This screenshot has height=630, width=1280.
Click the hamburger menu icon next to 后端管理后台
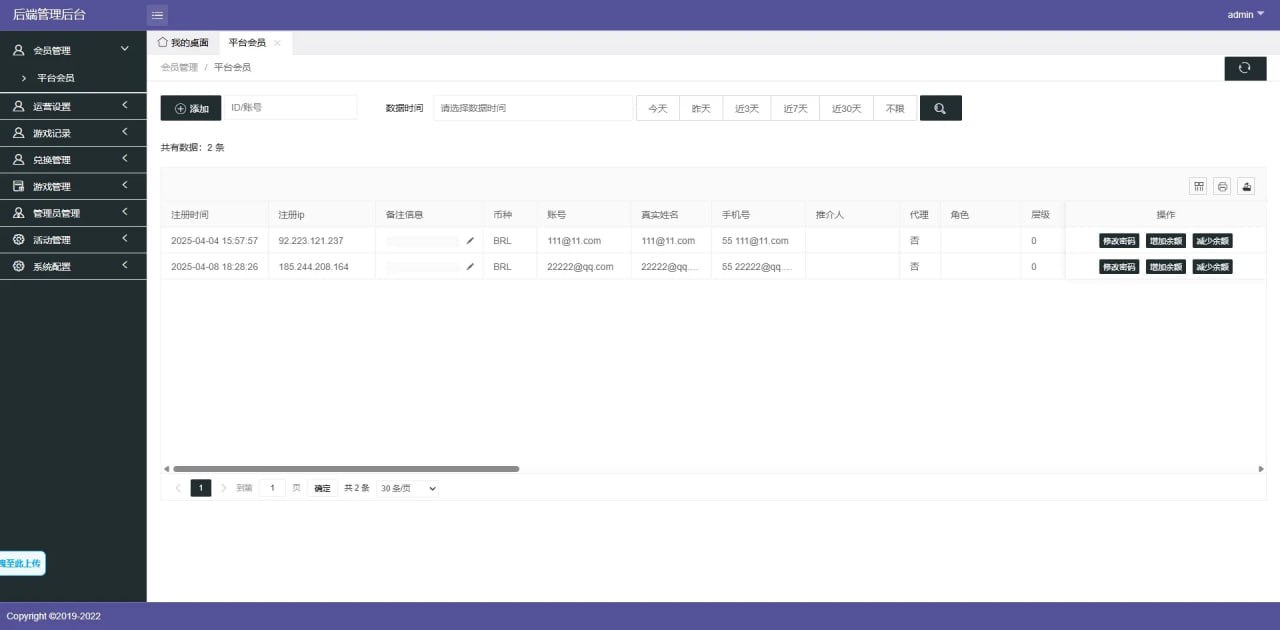coord(157,14)
